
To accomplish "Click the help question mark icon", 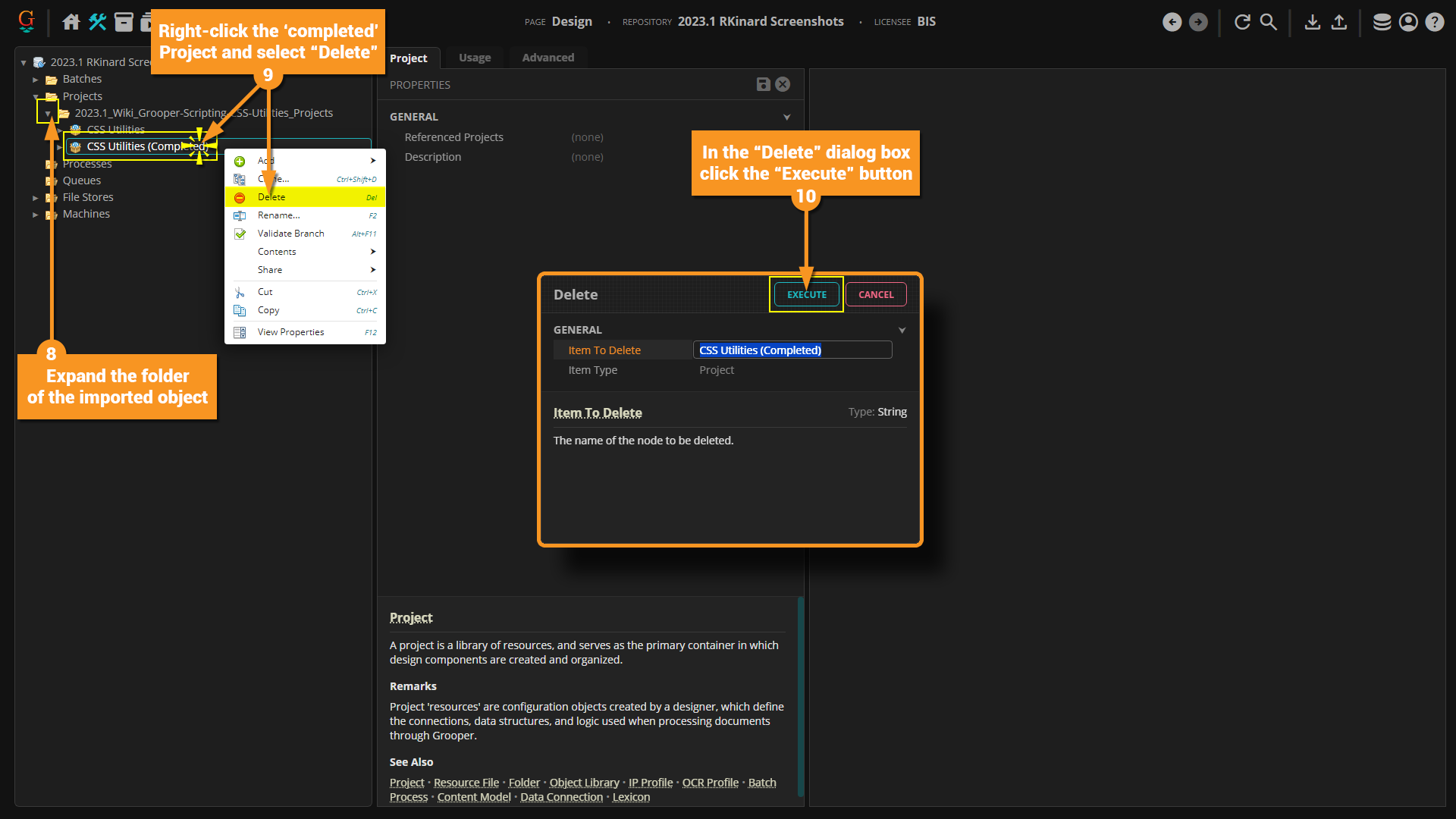I will 1435,22.
